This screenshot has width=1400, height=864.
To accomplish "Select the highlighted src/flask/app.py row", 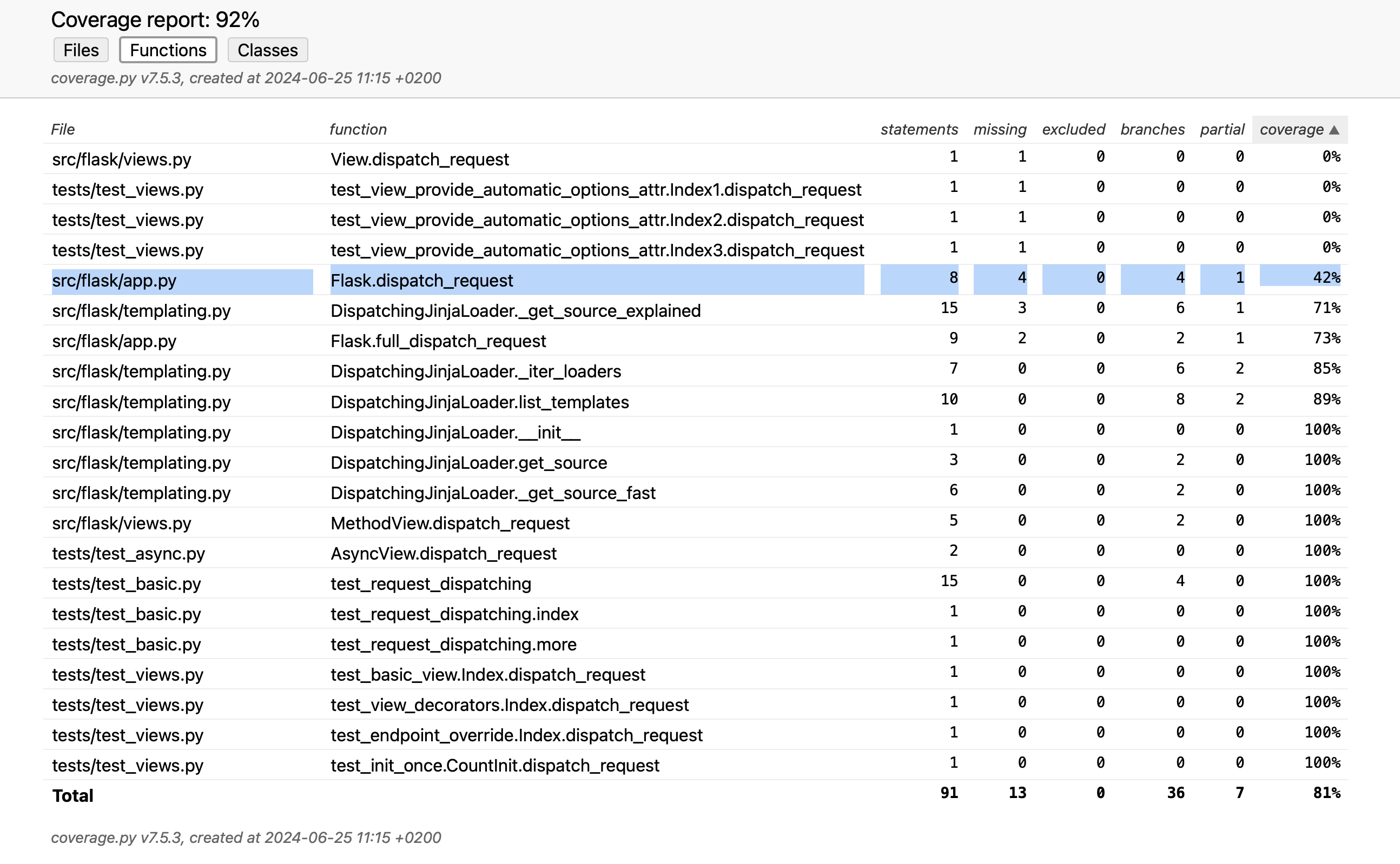I will coord(695,280).
